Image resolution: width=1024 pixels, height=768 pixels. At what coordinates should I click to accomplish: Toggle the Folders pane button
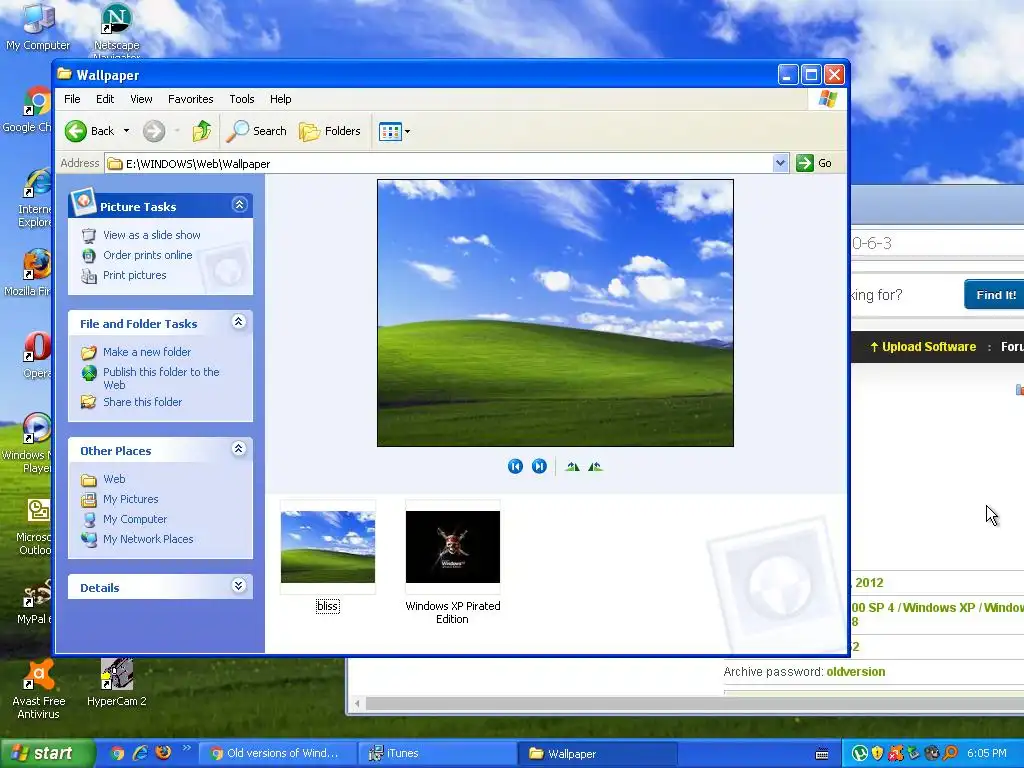(x=330, y=131)
